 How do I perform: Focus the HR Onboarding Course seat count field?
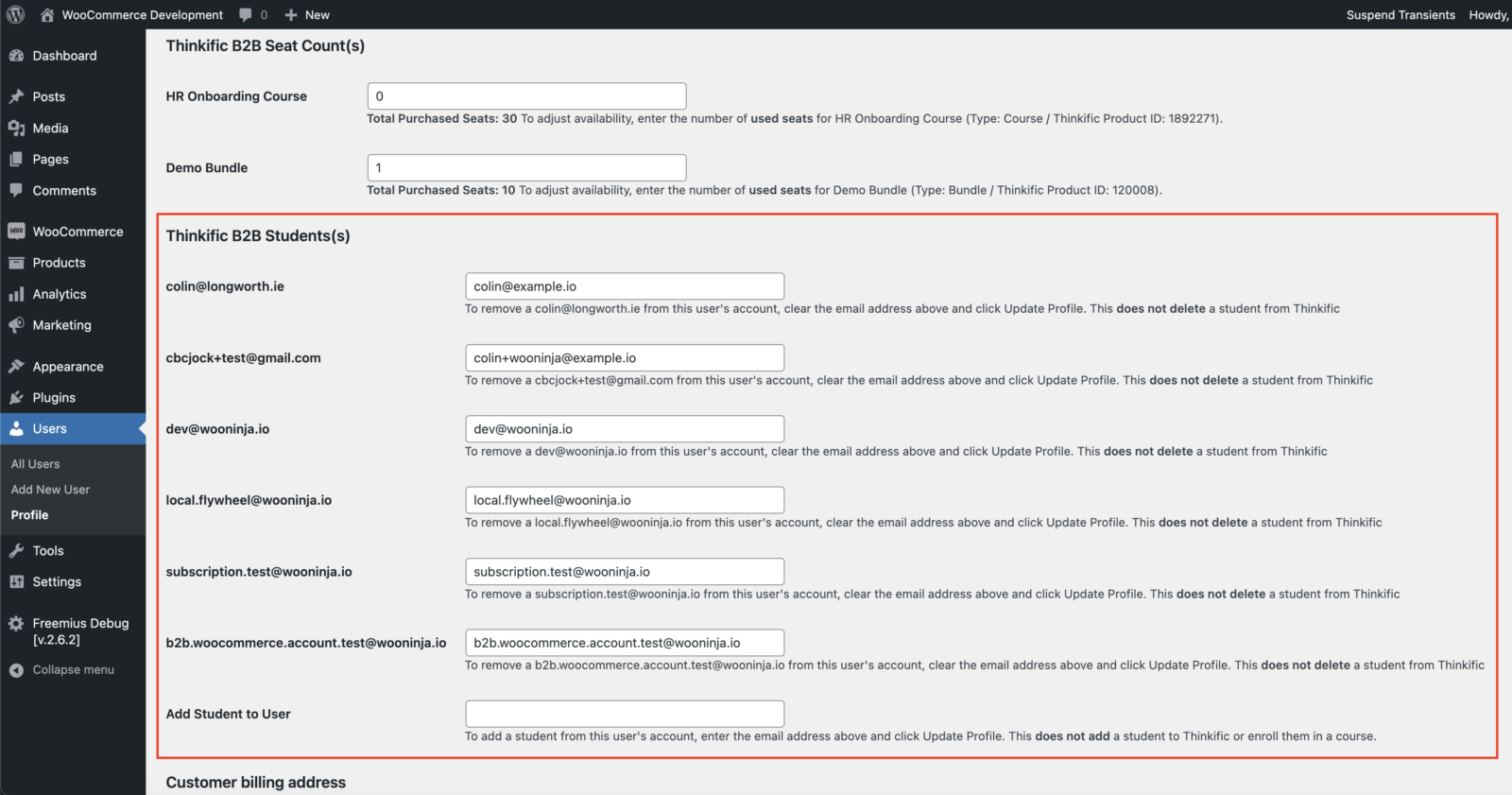pyautogui.click(x=526, y=96)
